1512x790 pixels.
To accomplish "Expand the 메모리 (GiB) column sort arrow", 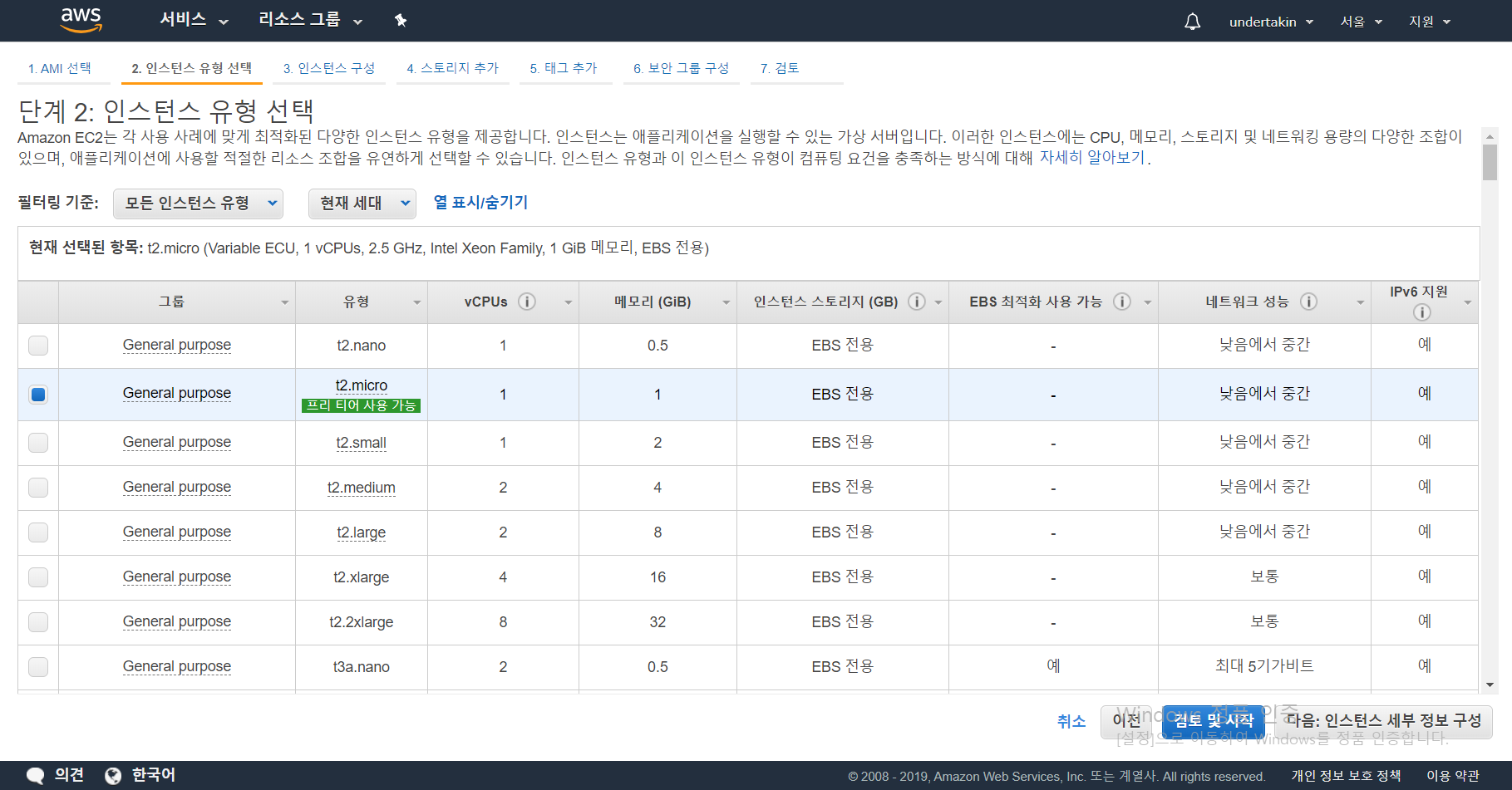I will 726,302.
